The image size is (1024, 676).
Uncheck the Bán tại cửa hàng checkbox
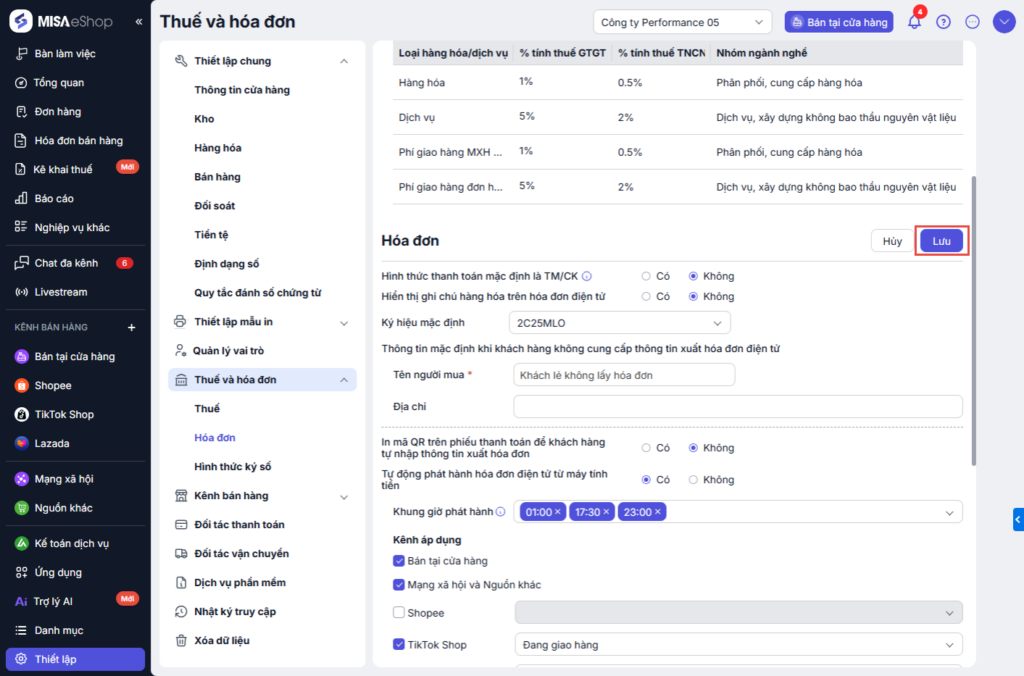(399, 561)
